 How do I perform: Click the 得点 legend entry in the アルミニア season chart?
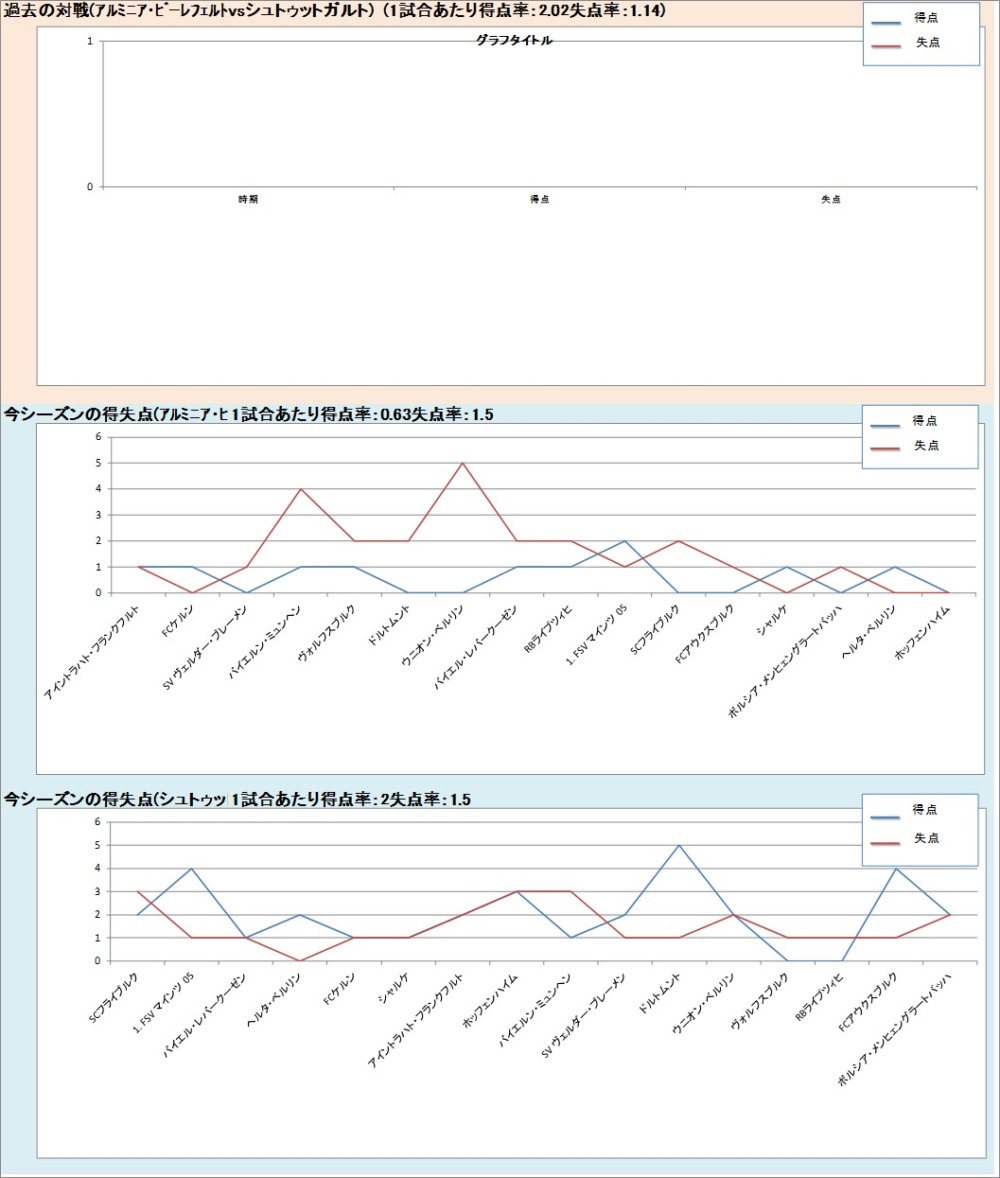[x=925, y=421]
